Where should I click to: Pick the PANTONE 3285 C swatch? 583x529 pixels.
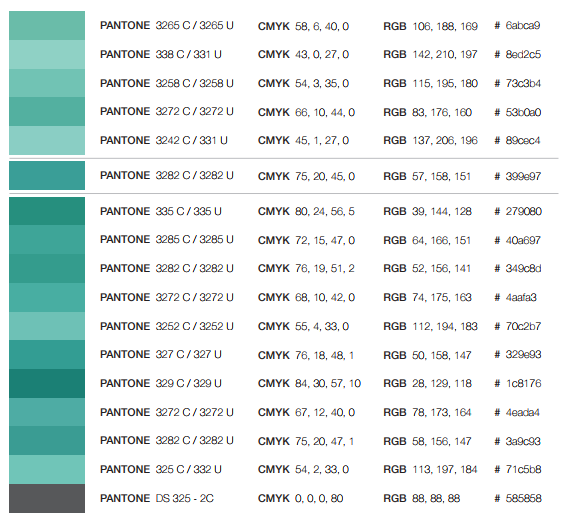pyautogui.click(x=47, y=240)
